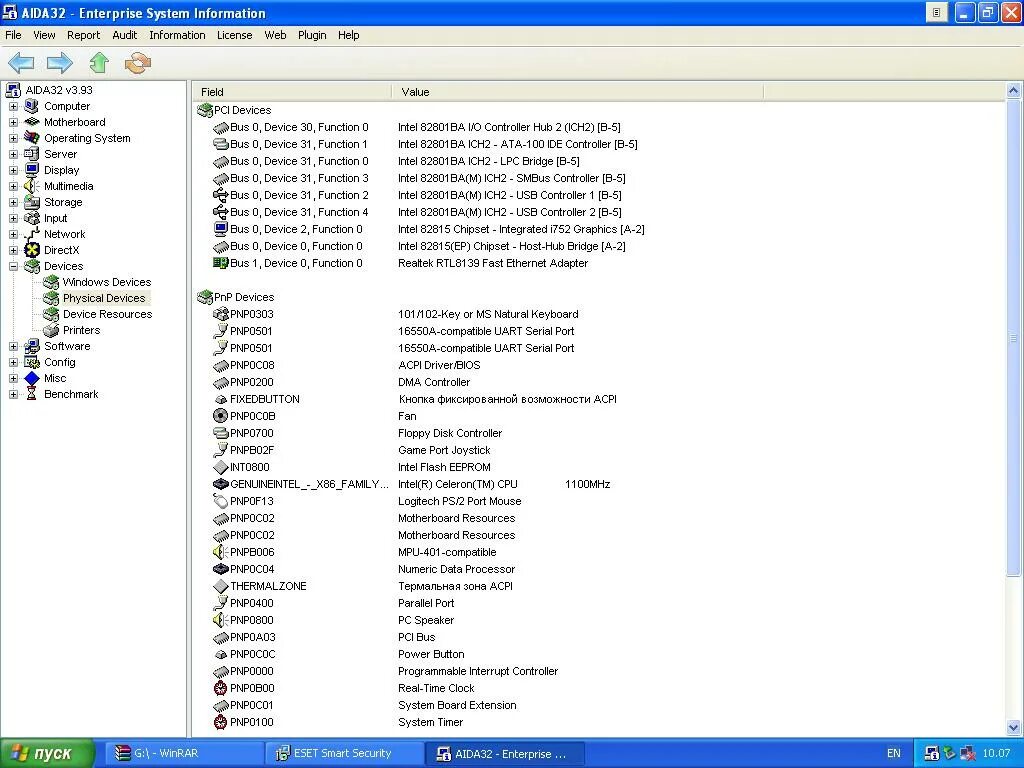The width and height of the screenshot is (1024, 768).
Task: Select the Intel Flash EEPROM value
Action: 444,467
